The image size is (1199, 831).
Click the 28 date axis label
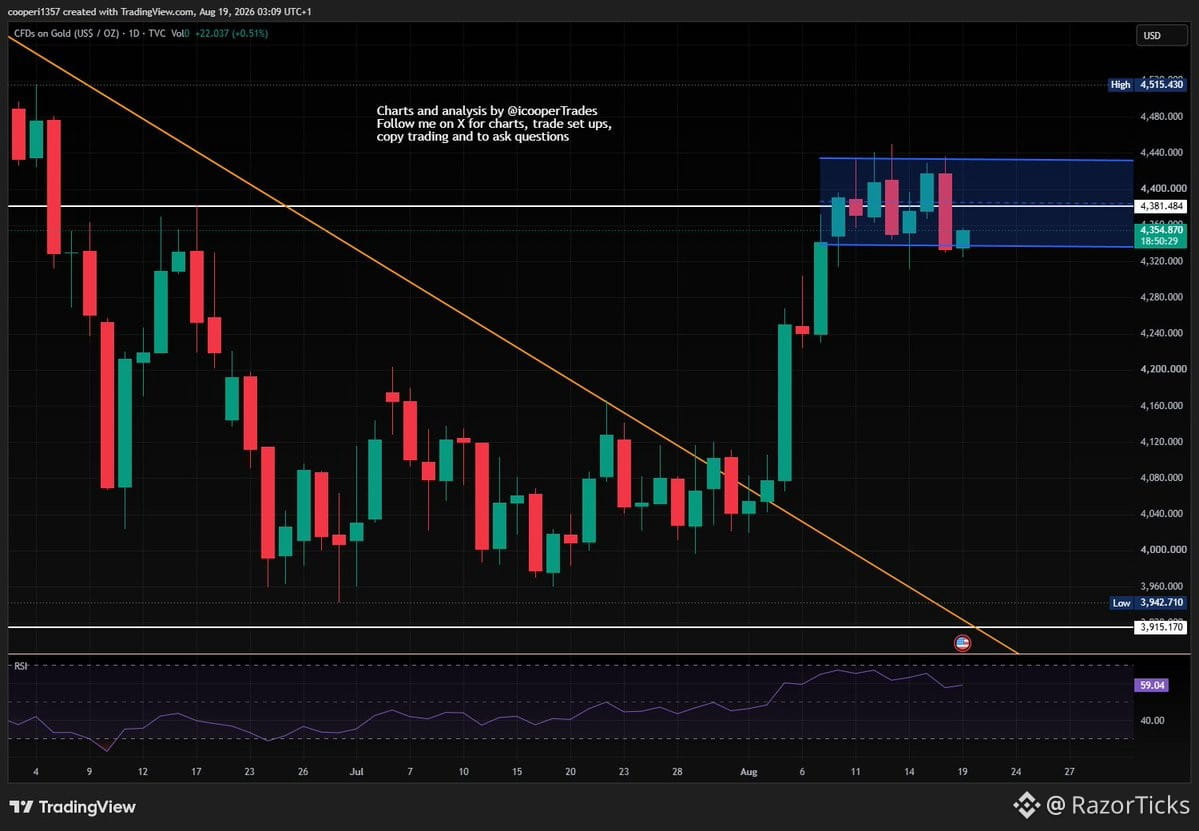pyautogui.click(x=677, y=771)
